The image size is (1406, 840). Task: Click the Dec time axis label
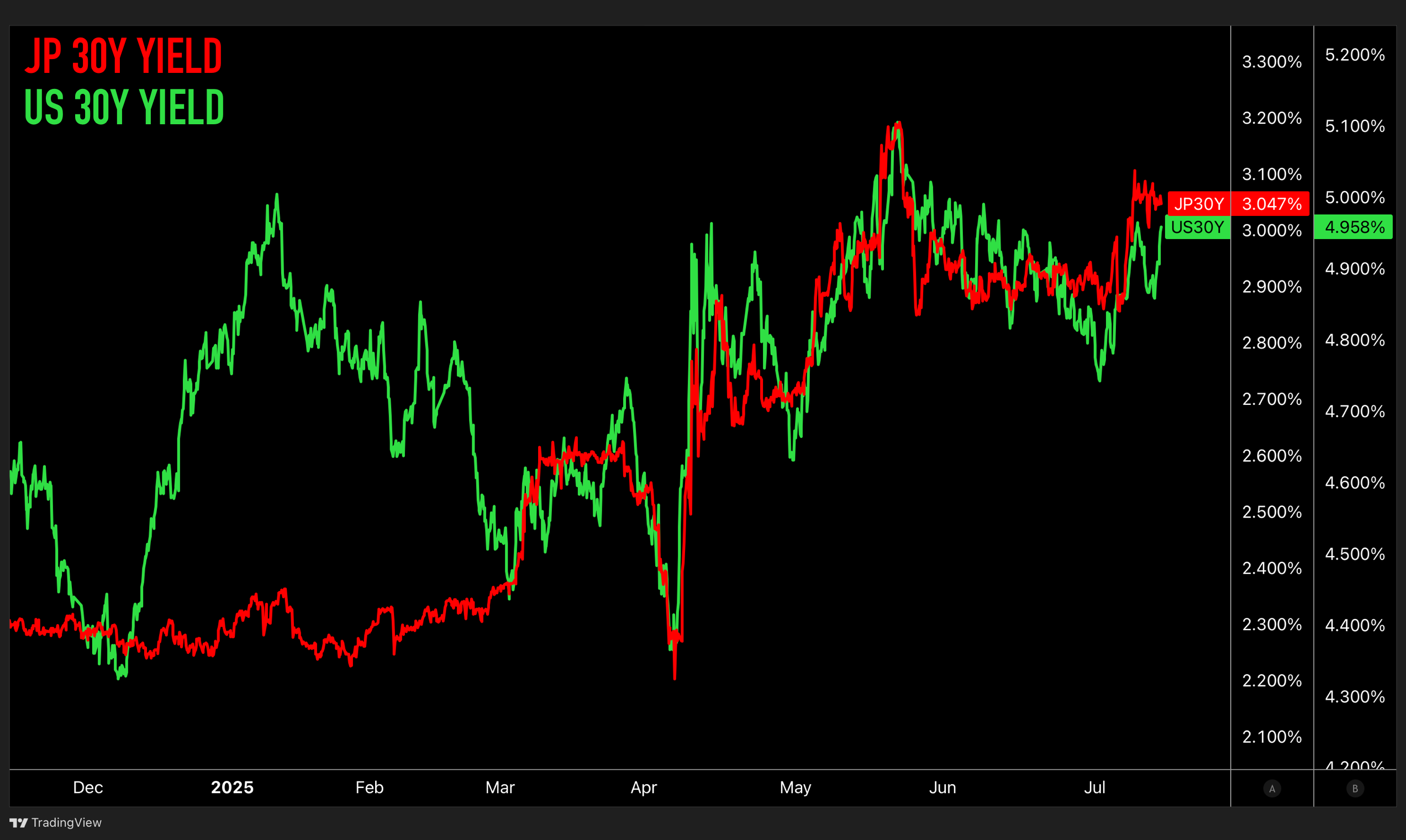click(88, 788)
